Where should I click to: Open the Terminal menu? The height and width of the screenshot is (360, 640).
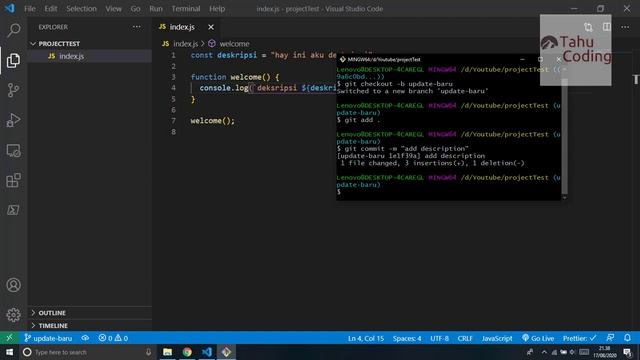(186, 9)
